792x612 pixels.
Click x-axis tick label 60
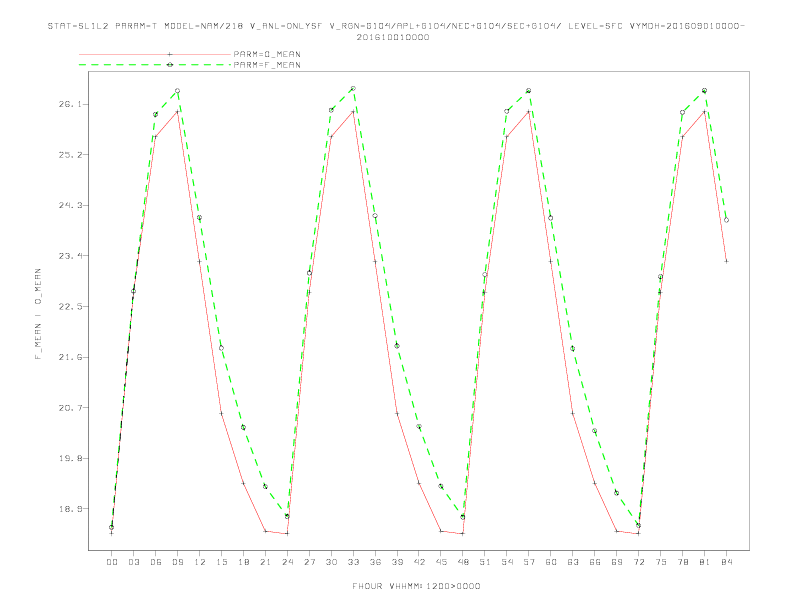(x=551, y=562)
